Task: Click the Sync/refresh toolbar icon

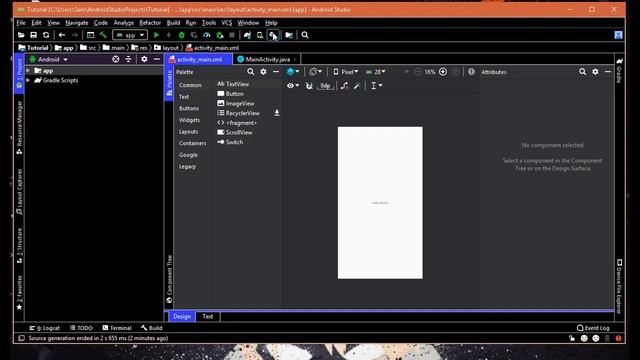Action: tap(46, 35)
